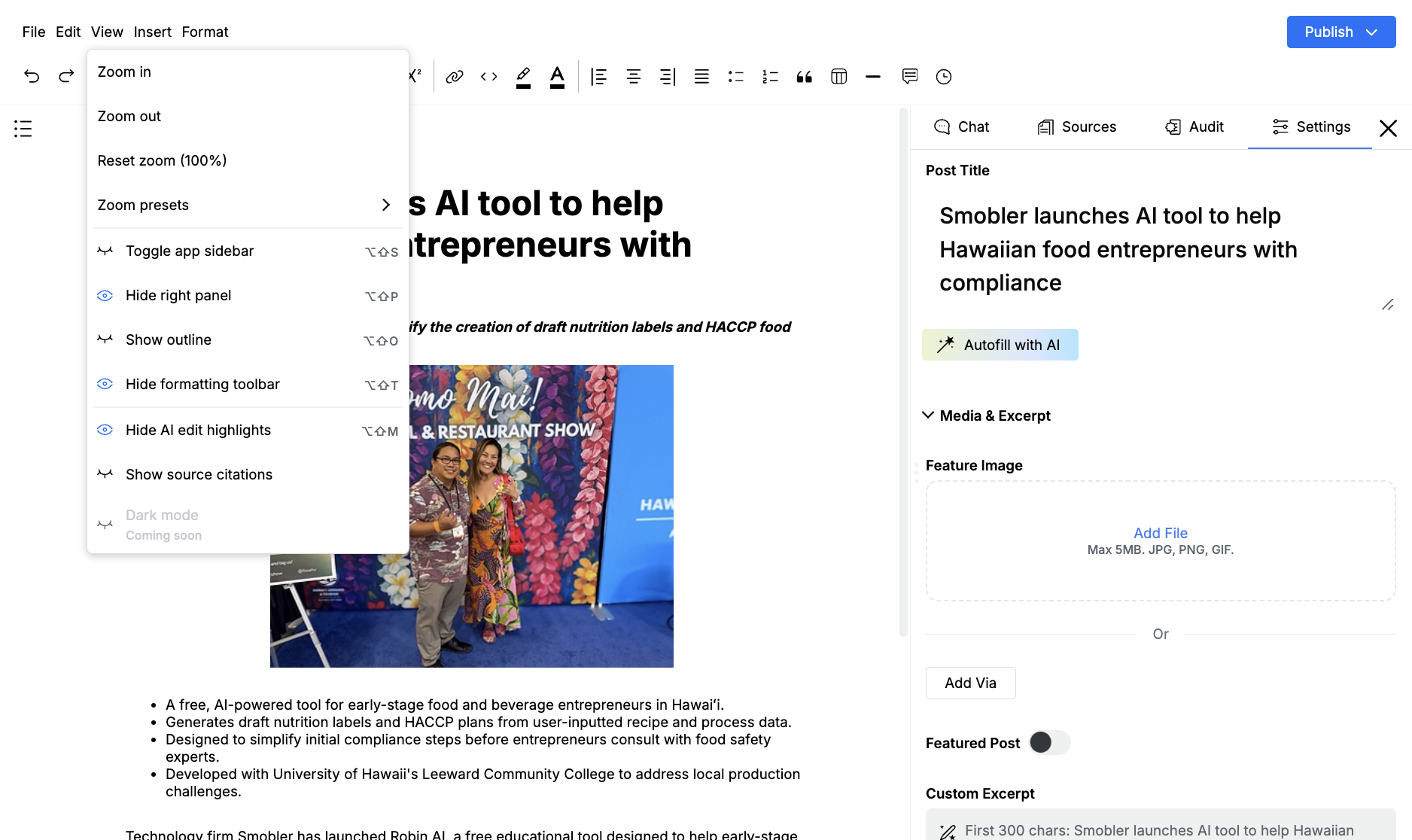Insert a table
The width and height of the screenshot is (1412, 840).
tap(839, 77)
